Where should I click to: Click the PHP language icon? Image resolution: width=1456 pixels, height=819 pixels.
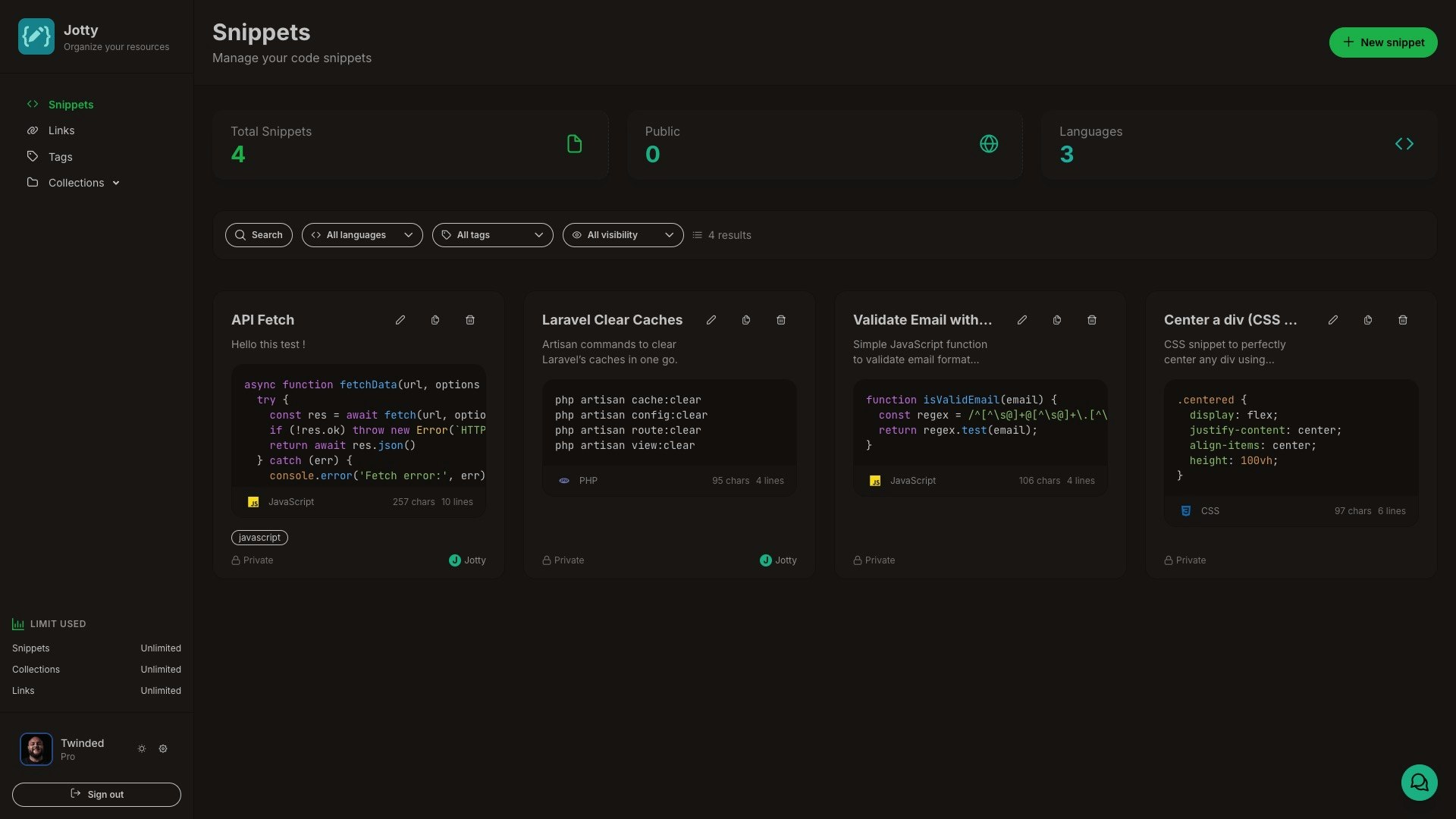point(564,481)
